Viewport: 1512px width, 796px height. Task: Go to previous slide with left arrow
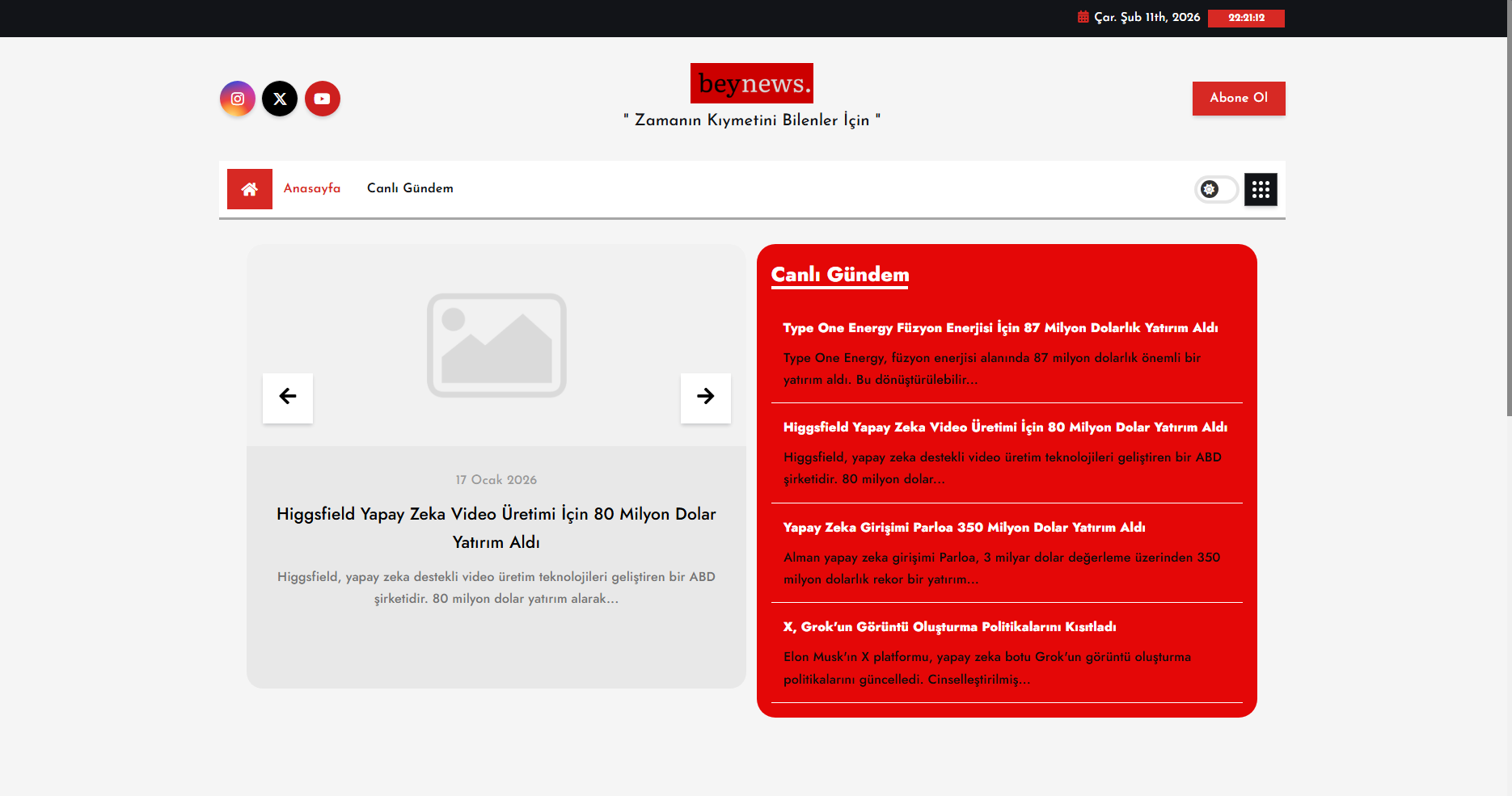(x=288, y=397)
